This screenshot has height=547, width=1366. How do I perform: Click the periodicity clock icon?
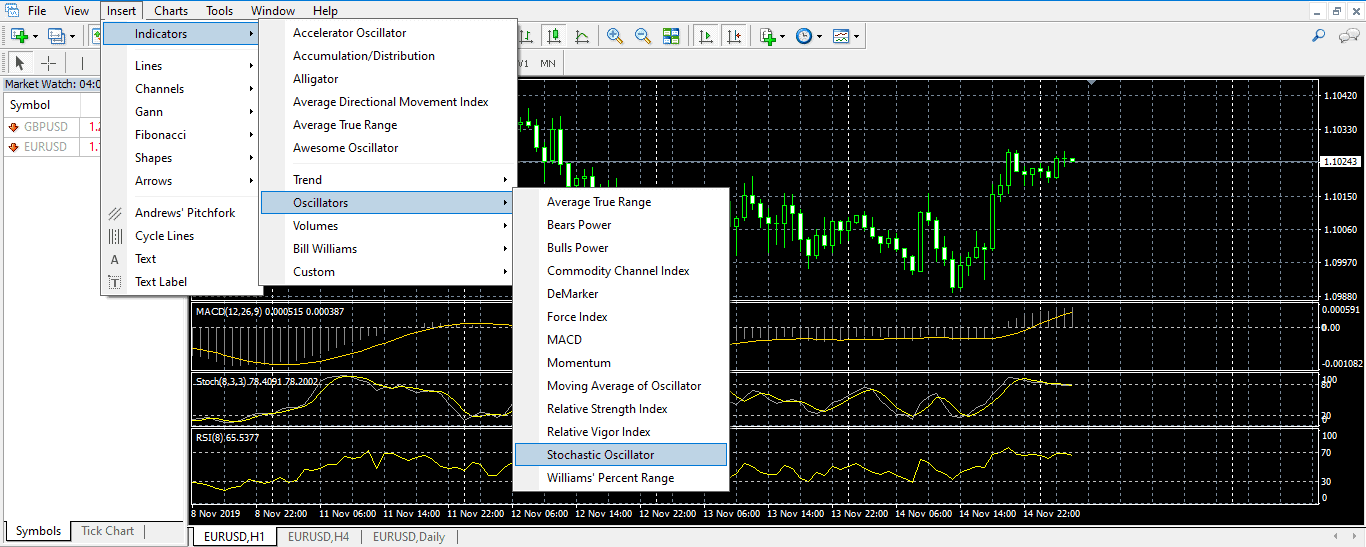804,36
